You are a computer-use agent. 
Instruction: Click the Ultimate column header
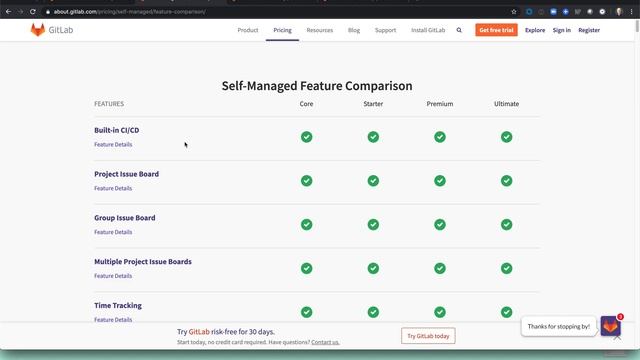(507, 104)
